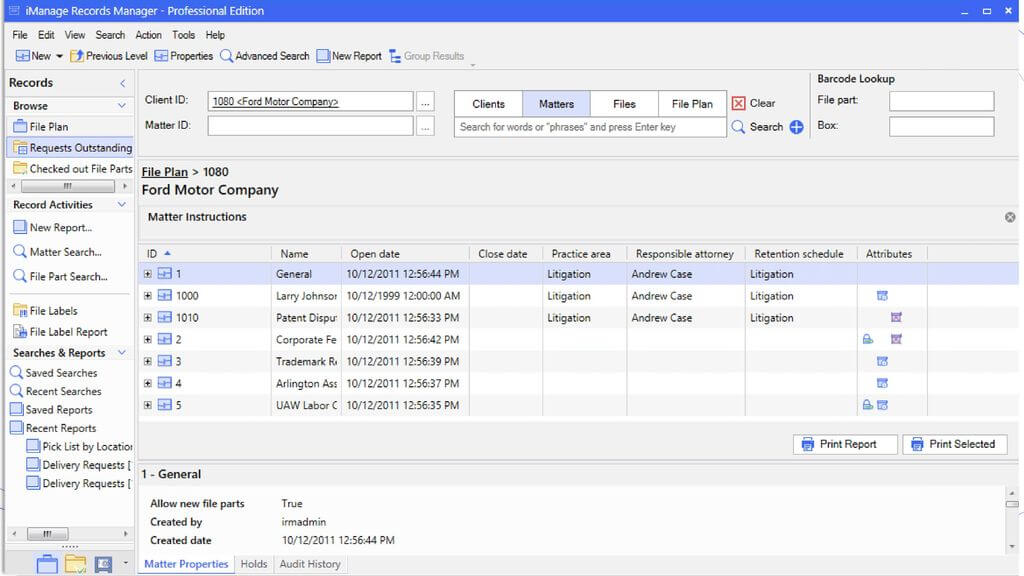Collapse the Record Activities section

[121, 204]
